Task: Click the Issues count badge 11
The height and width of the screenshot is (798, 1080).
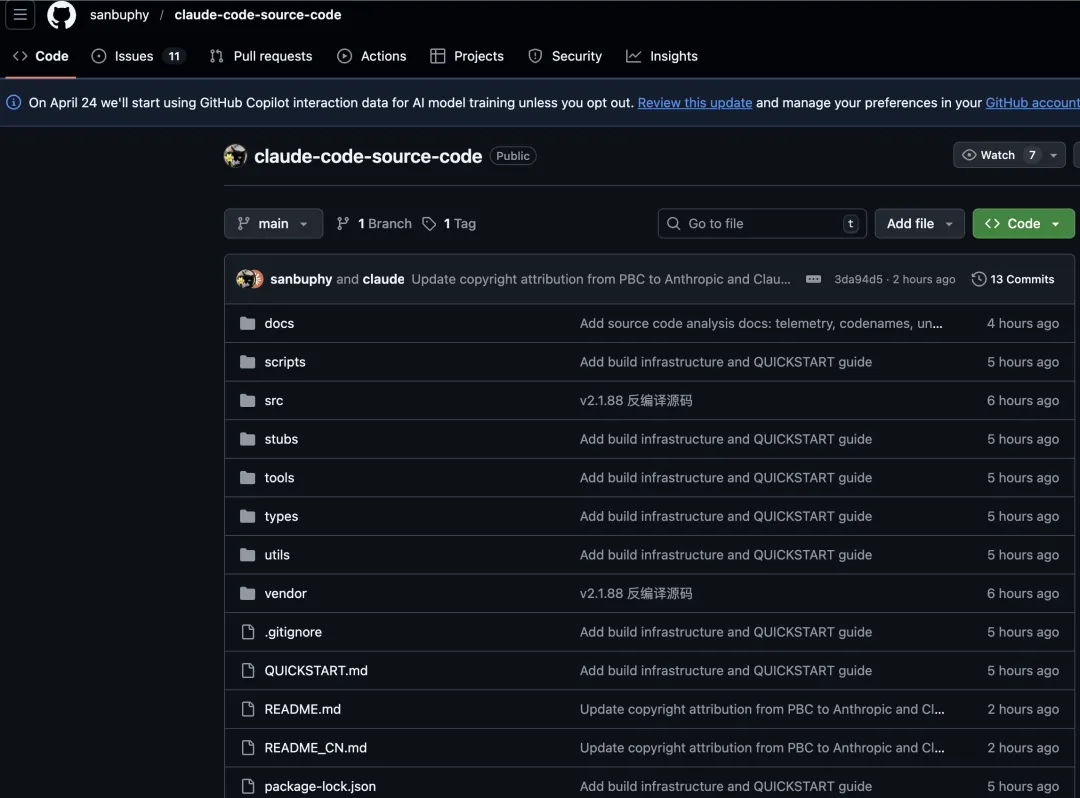Action: (x=174, y=56)
